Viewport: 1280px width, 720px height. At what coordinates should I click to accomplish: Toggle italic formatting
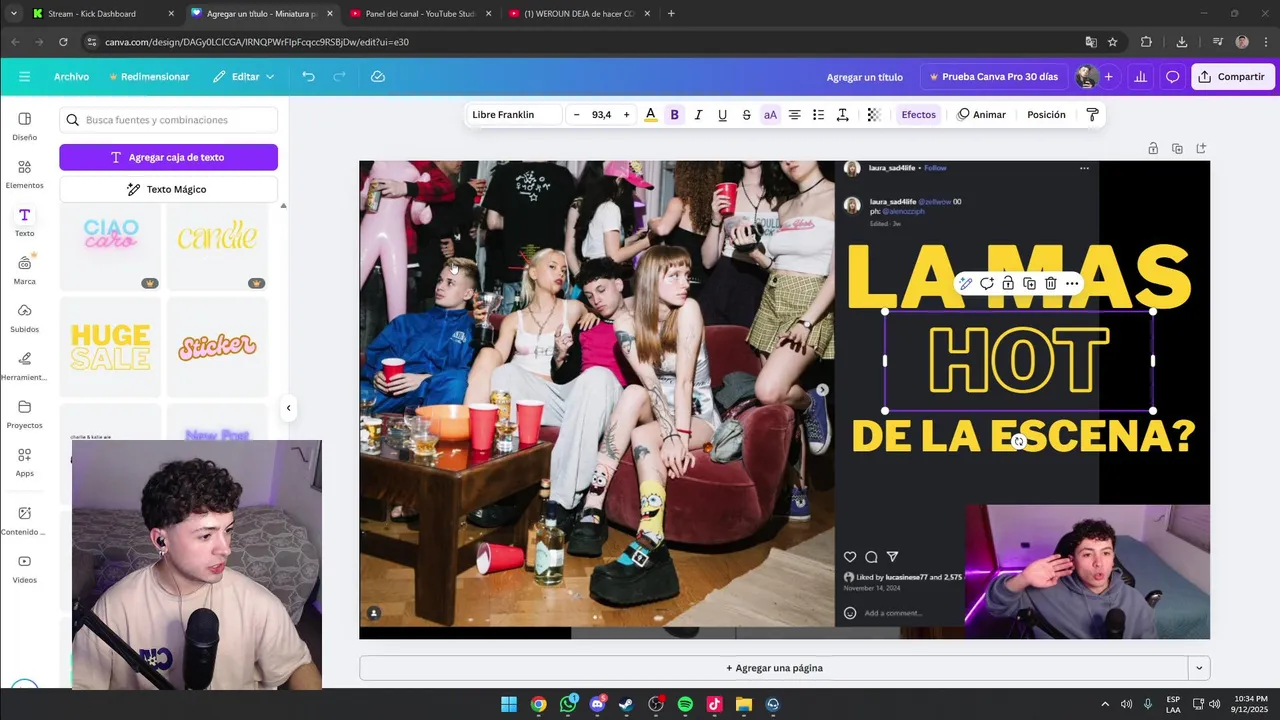click(x=698, y=115)
